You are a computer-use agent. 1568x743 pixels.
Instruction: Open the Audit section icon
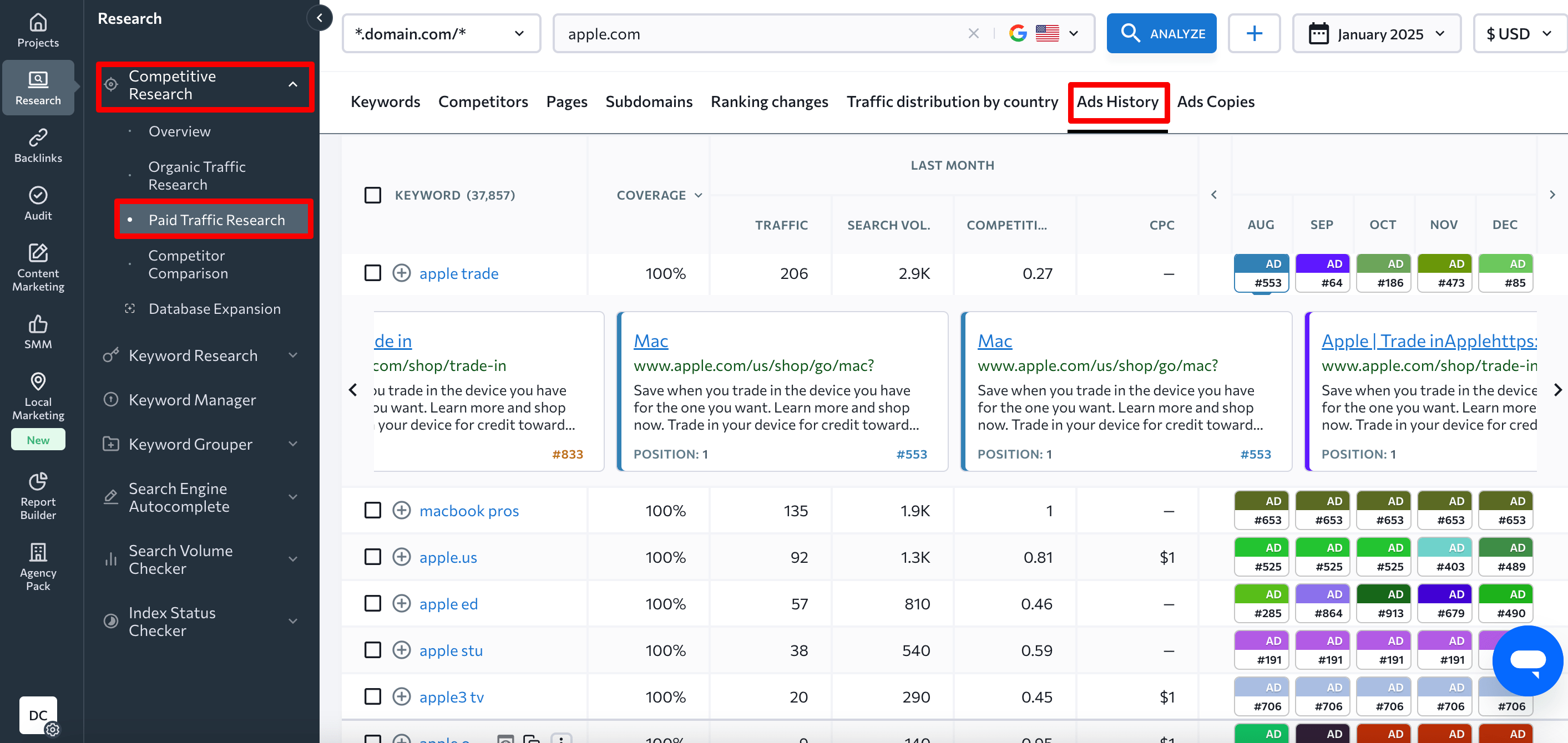pyautogui.click(x=38, y=195)
